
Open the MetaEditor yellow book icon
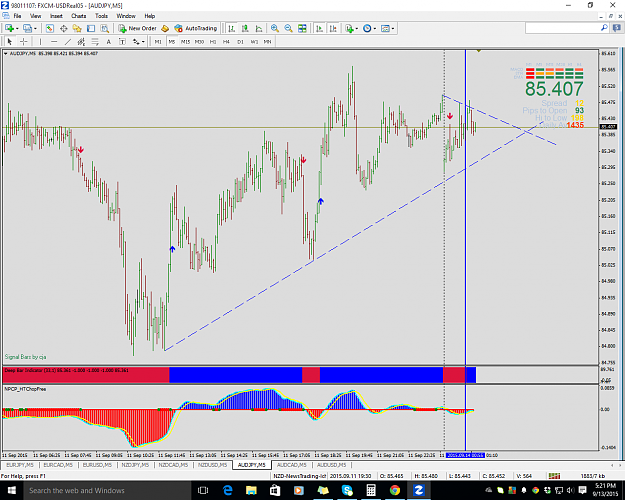click(x=165, y=28)
